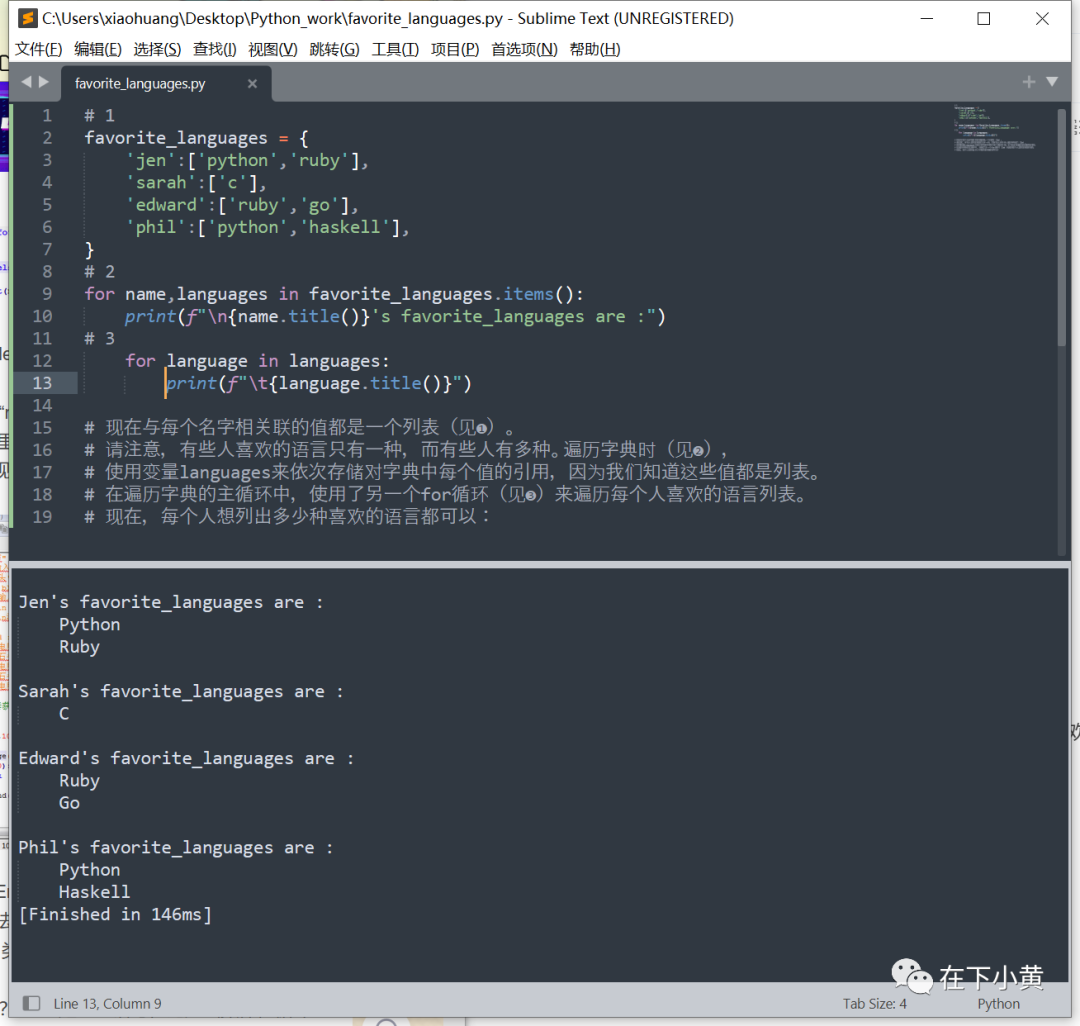
Task: Click the '[Finished in 146ms]' output text
Action: tap(115, 914)
